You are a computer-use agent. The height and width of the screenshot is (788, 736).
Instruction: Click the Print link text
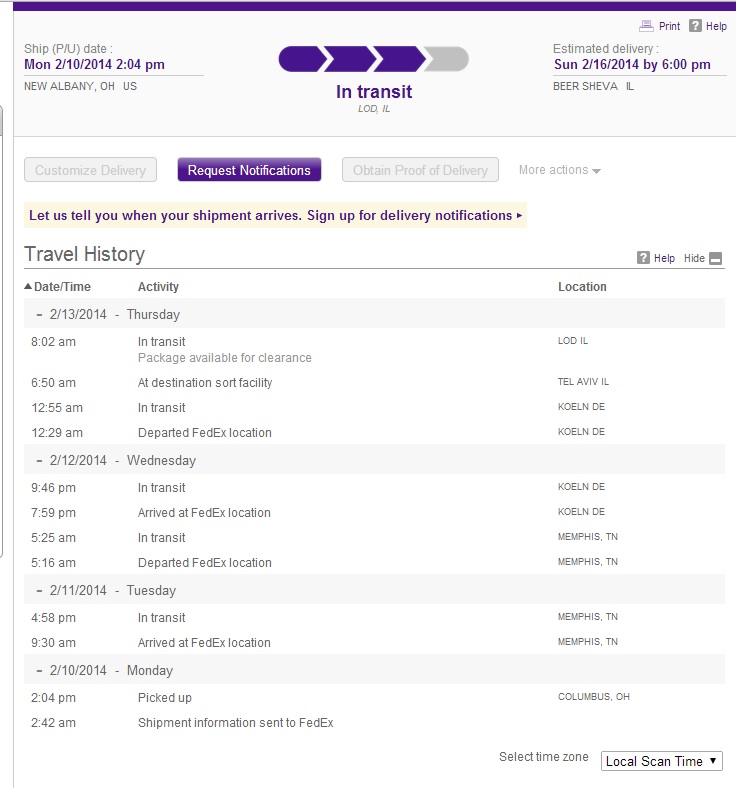(x=669, y=27)
